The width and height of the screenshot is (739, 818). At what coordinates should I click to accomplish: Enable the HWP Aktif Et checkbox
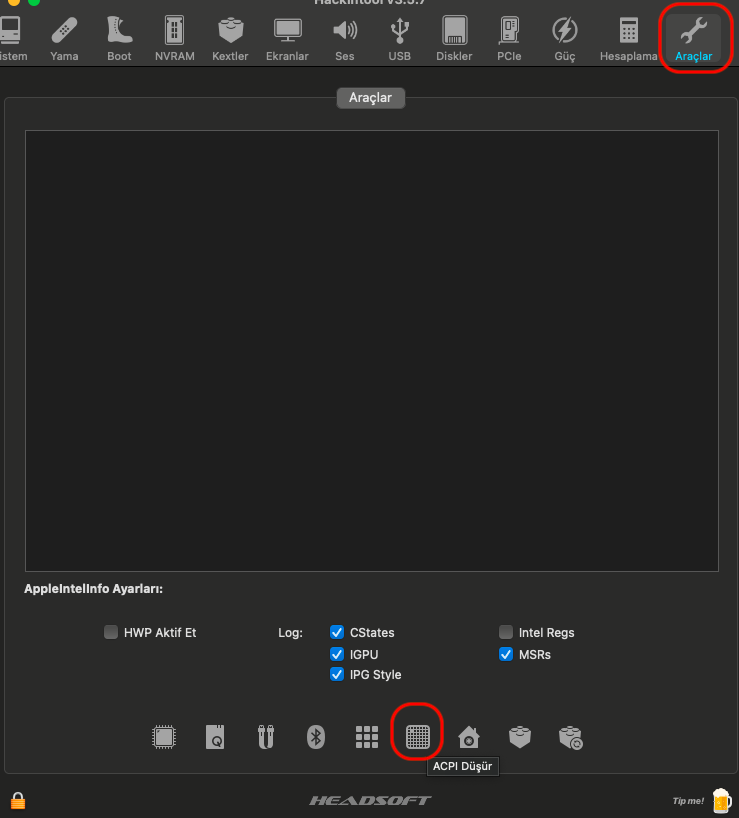click(x=111, y=632)
